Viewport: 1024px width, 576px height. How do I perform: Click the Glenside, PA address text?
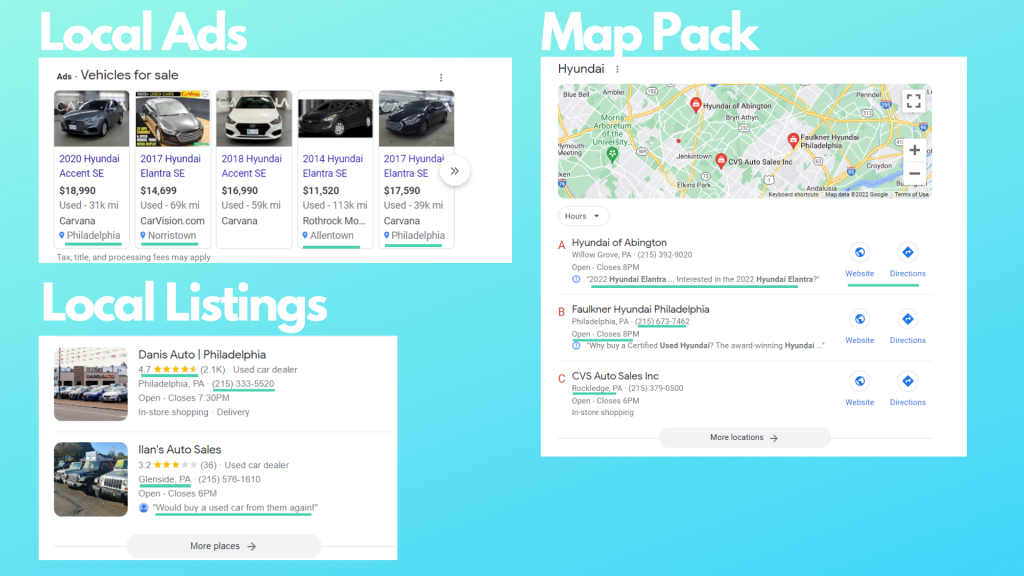[x=165, y=479]
